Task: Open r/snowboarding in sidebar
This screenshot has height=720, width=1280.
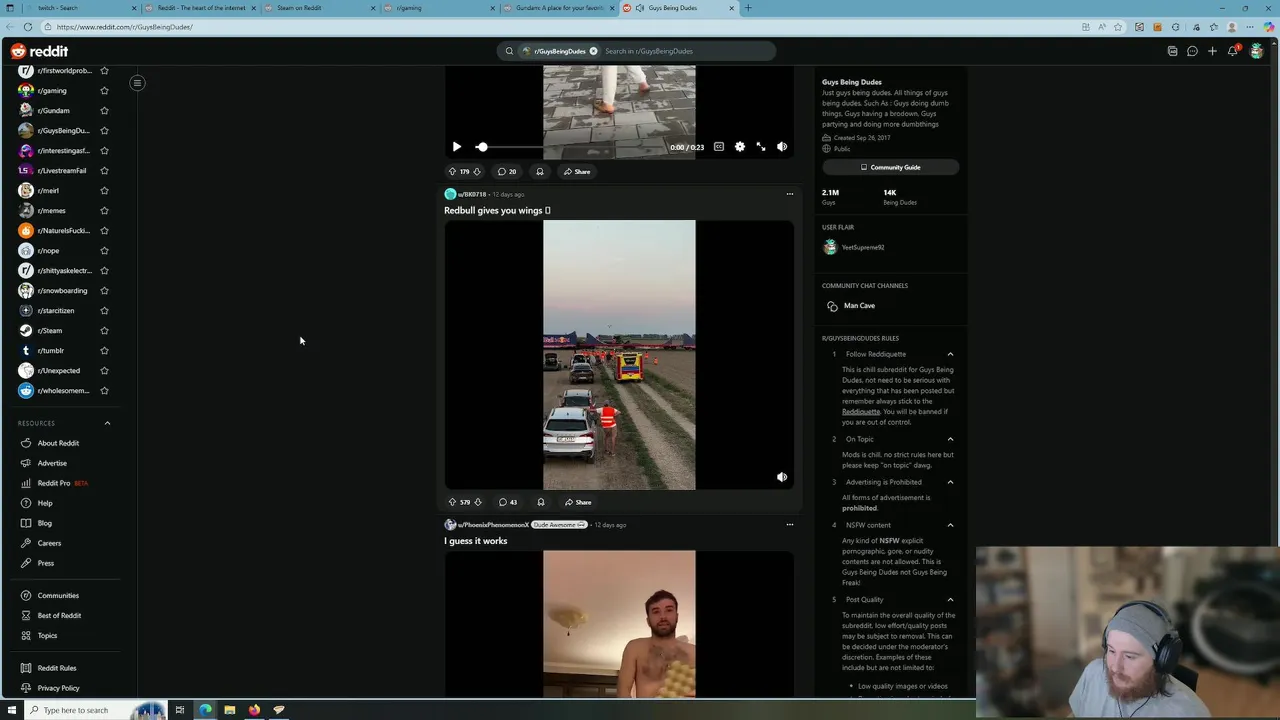Action: pyautogui.click(x=62, y=291)
